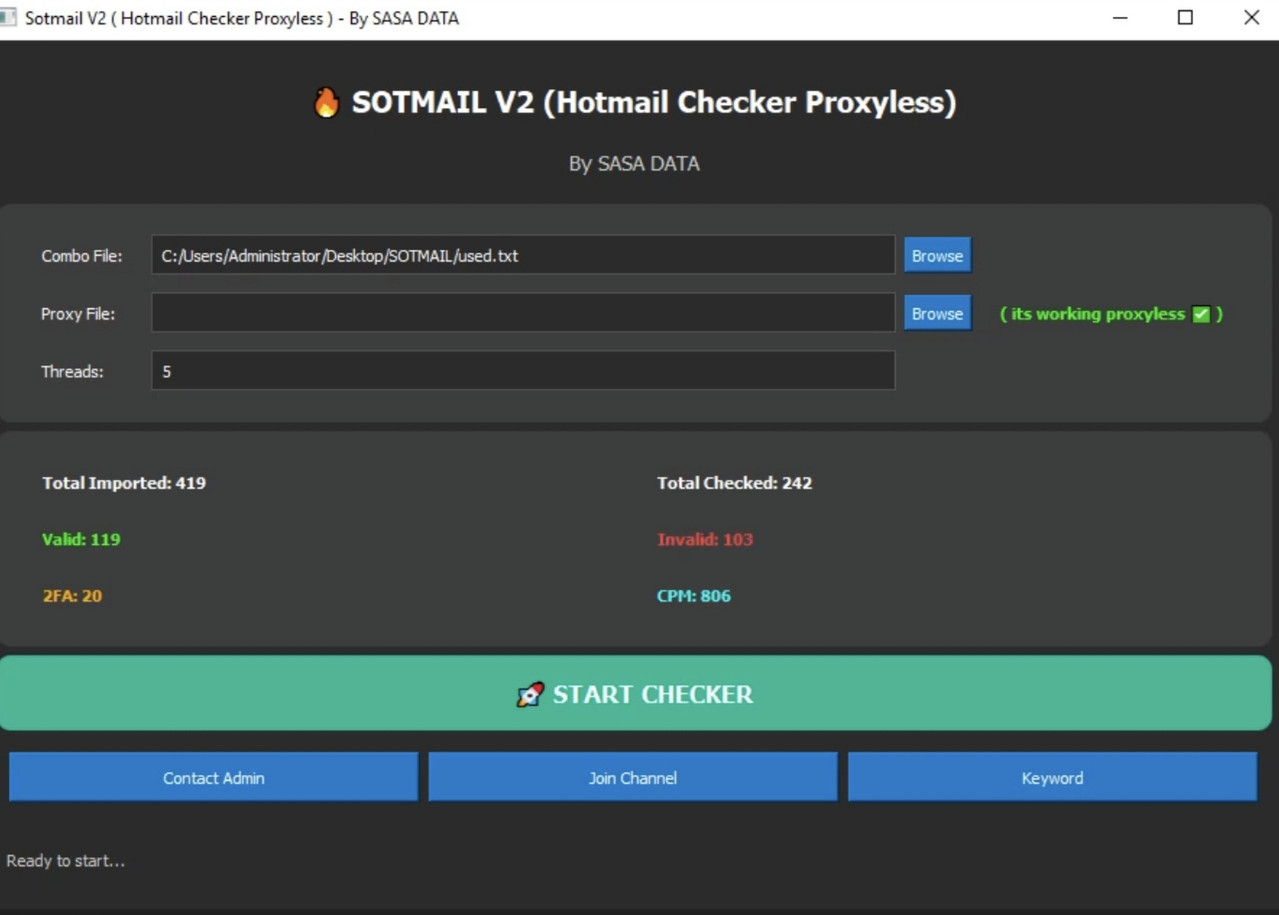
Task: Click Browse next to Combo File
Action: click(937, 255)
